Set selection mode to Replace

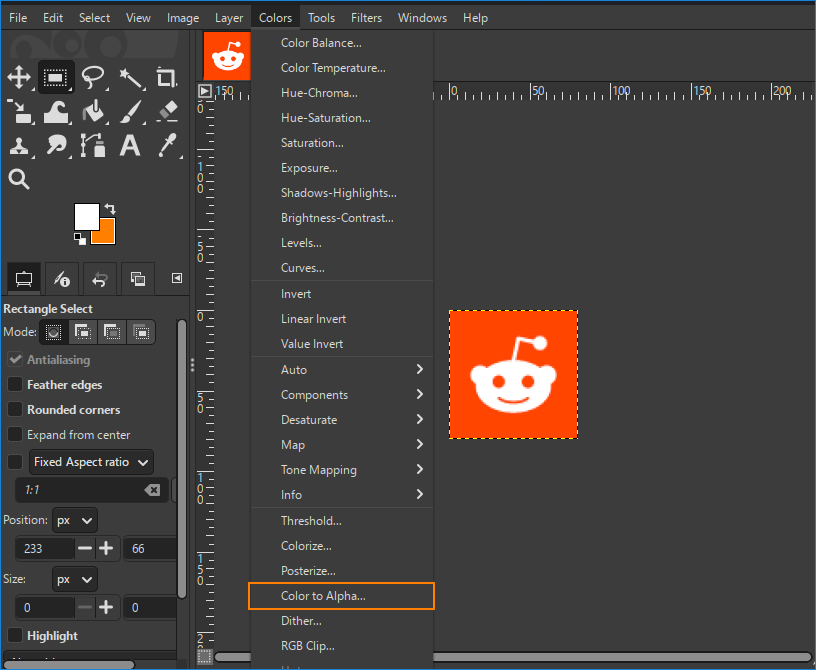coord(54,332)
